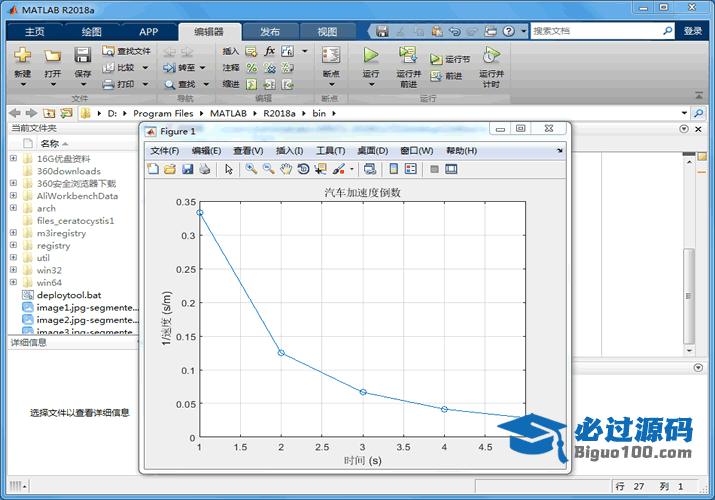Expand the 16G优盘资料 folder tree node
This screenshot has height=500, width=715.
pyautogui.click(x=13, y=158)
